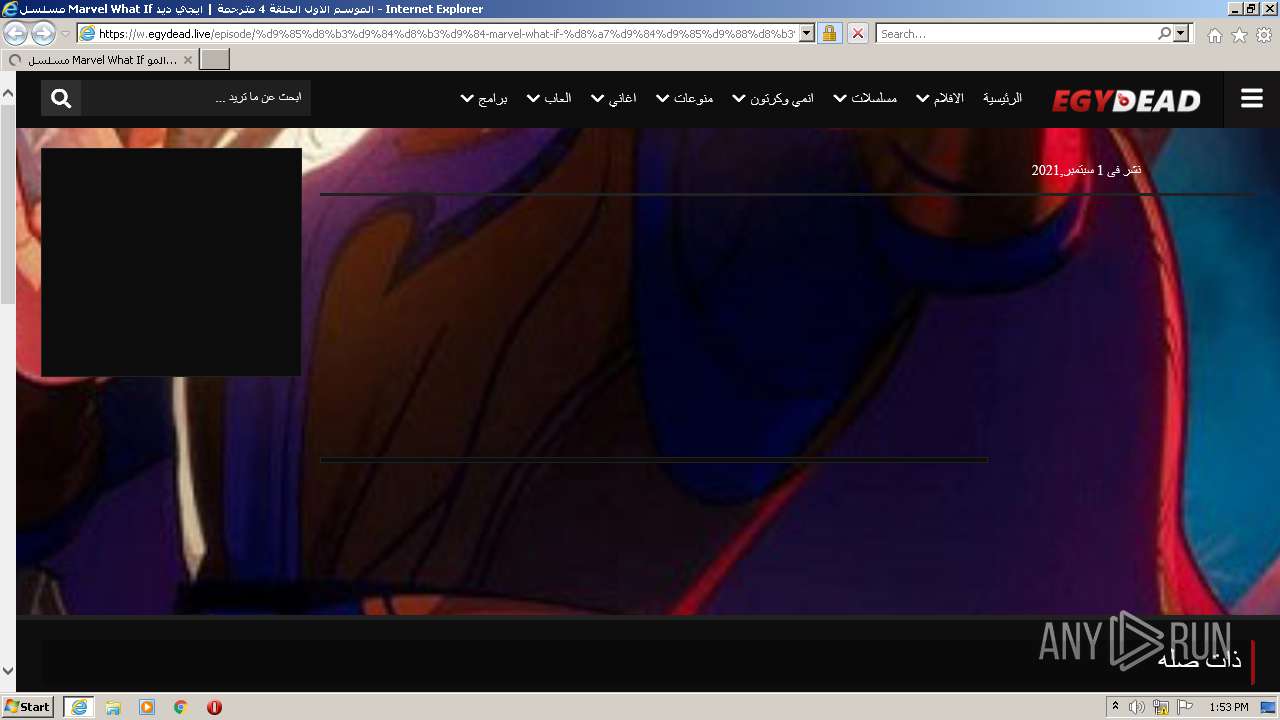Open the الرئيسية home menu item
Image resolution: width=1280 pixels, height=720 pixels.
[1002, 98]
